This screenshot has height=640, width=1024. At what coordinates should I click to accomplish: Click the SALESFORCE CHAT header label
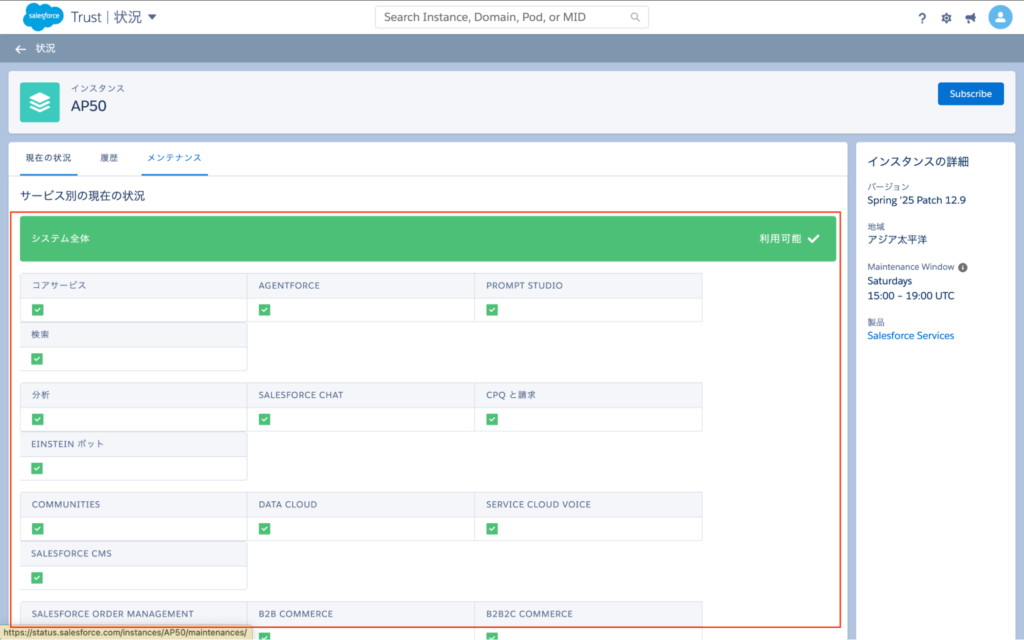pos(301,395)
